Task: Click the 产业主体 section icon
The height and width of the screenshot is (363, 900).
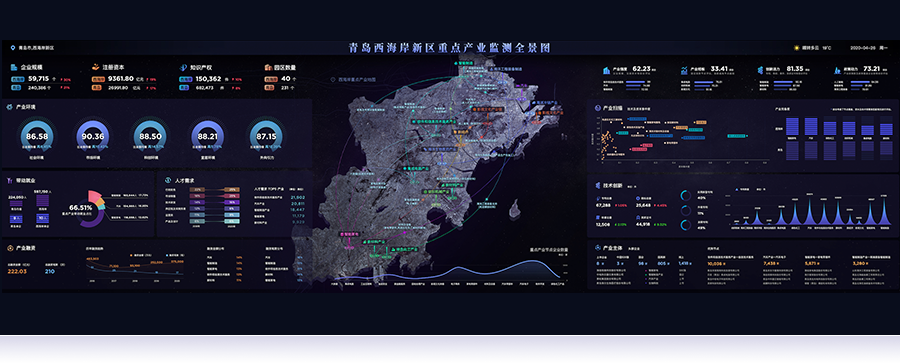Action: 598,248
